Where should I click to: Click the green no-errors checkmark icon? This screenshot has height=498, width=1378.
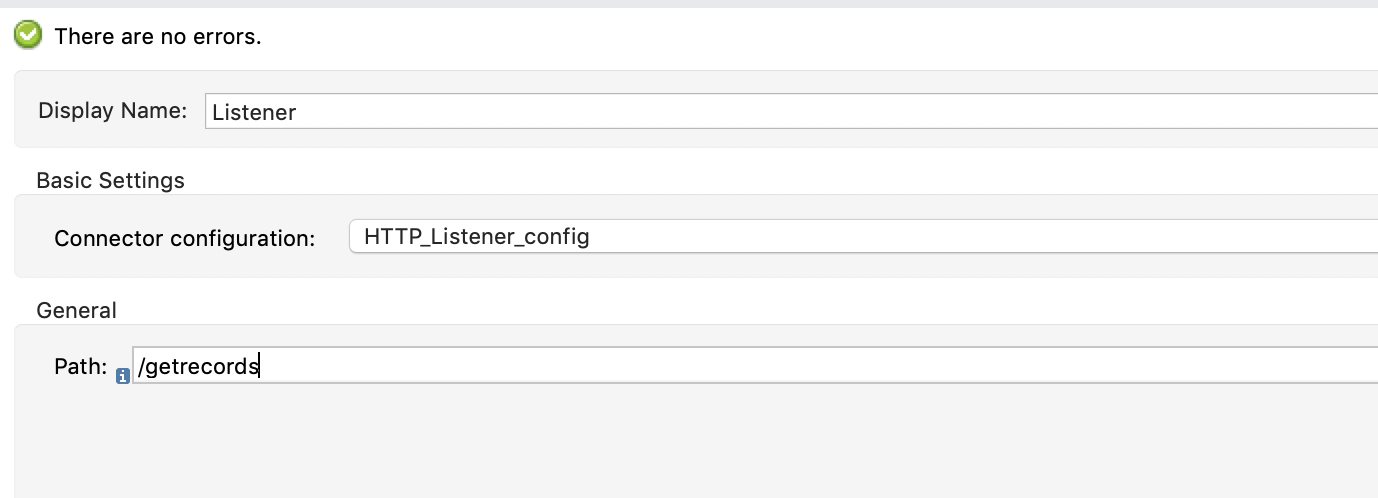tap(28, 36)
